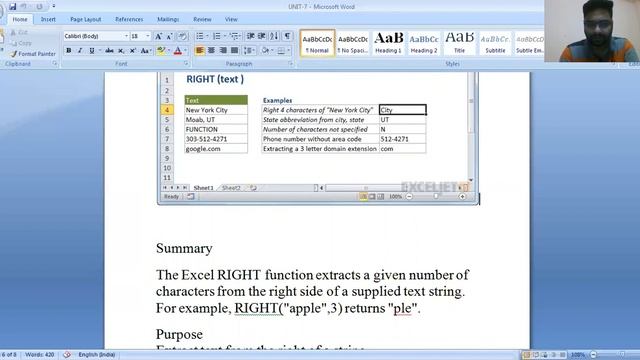Open Change Case menu
640x360 pixels.
point(145,51)
